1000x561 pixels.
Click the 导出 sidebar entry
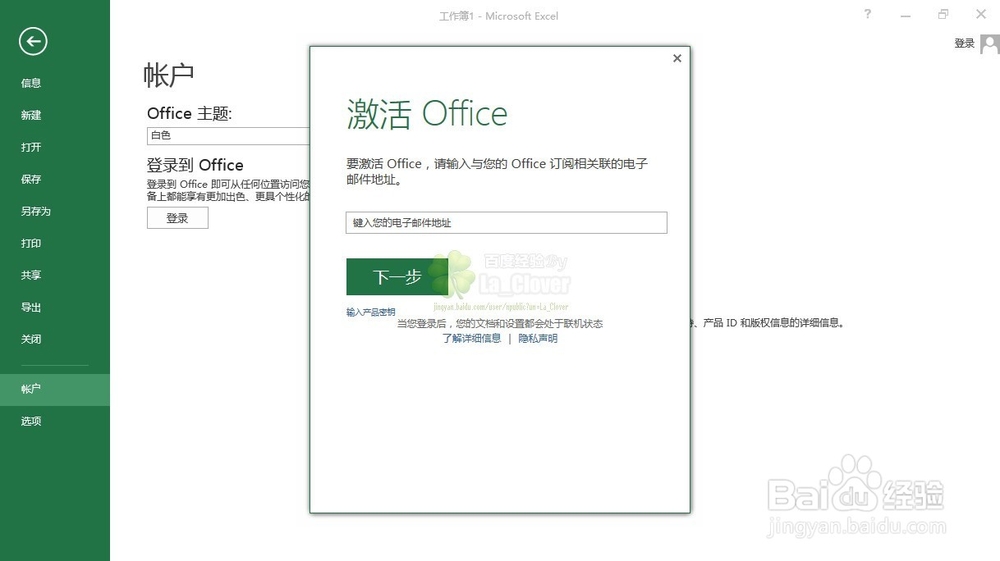tap(31, 307)
